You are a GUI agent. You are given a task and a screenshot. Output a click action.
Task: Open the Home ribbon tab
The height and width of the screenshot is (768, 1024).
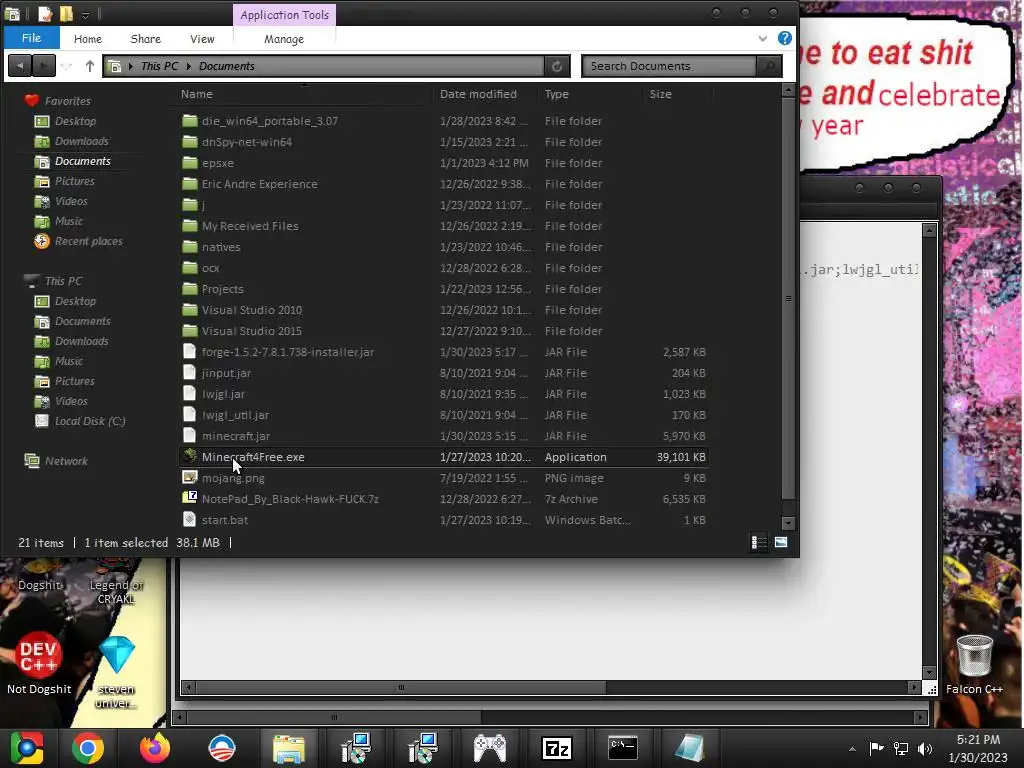[88, 39]
